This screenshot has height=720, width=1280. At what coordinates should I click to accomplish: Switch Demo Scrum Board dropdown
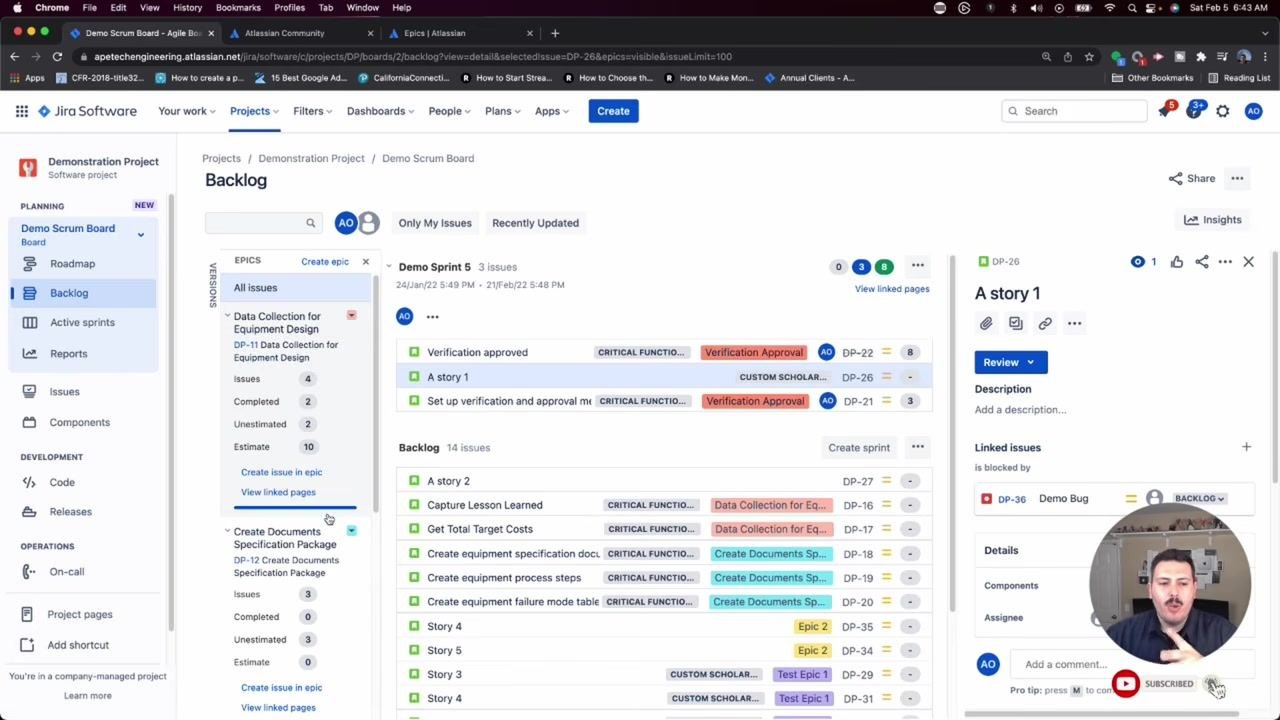click(141, 234)
